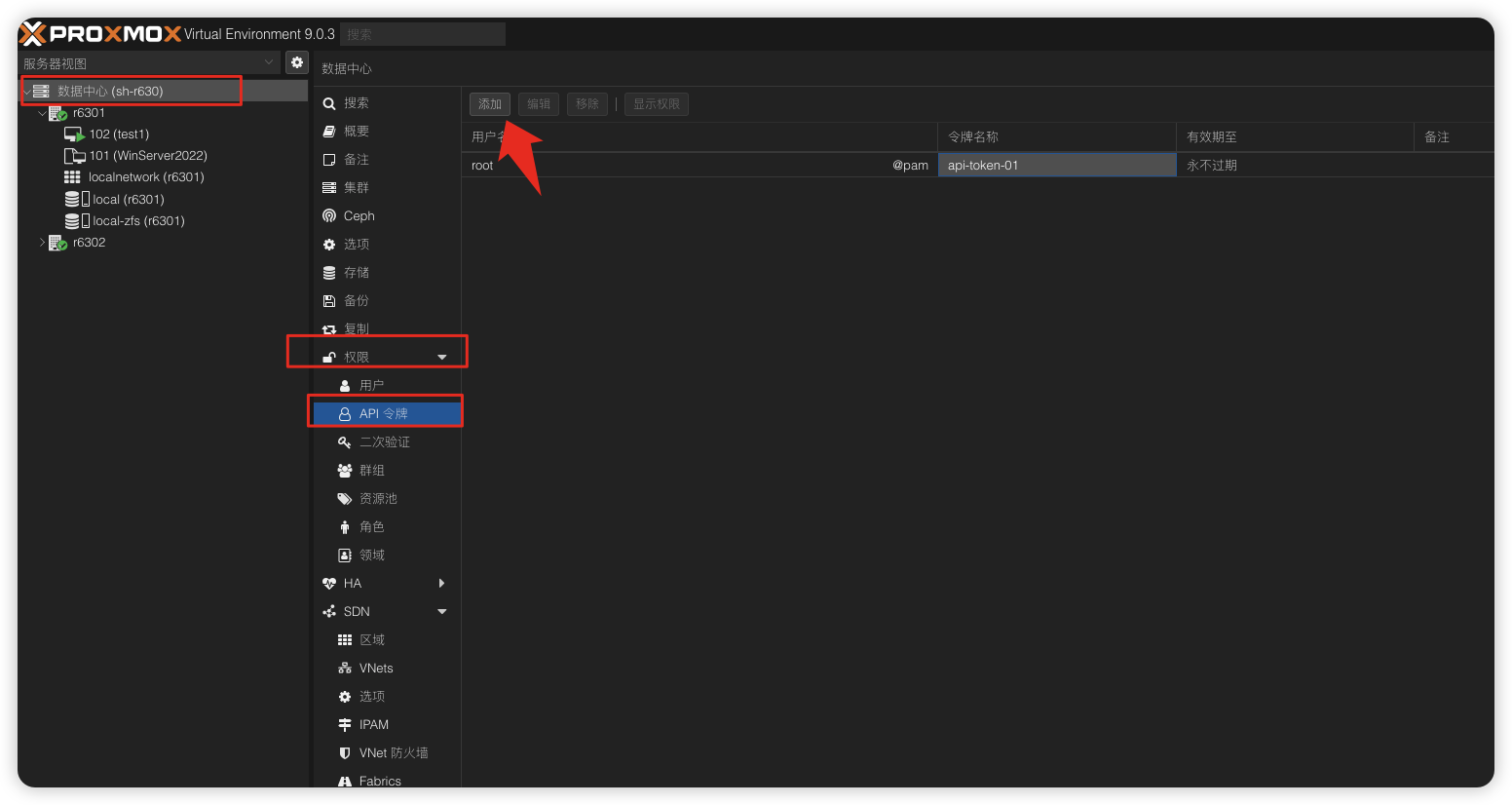Viewport: 1512px width, 805px height.
Task: Select the backup (备份) floppy icon
Action: (x=329, y=301)
